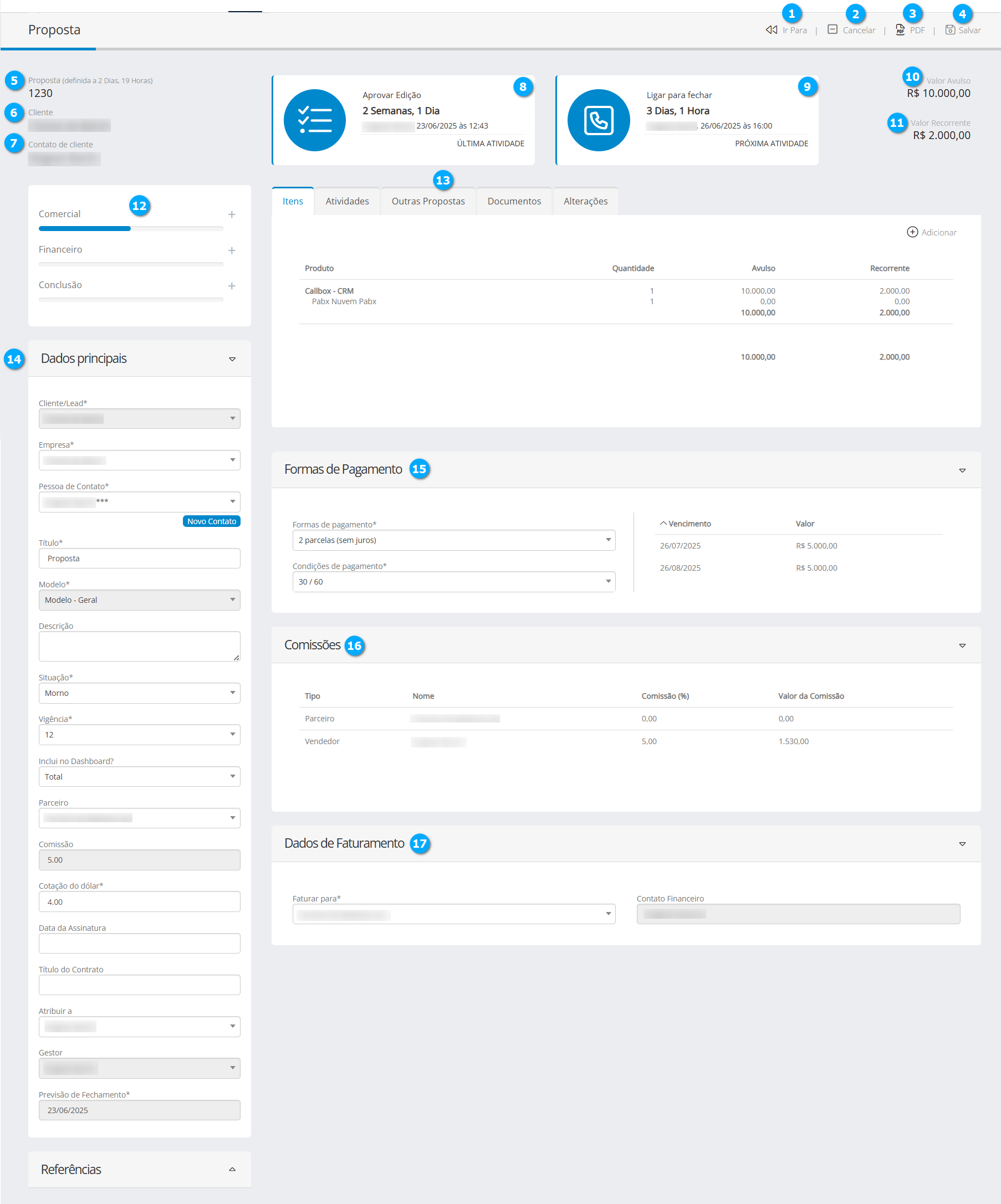Click the Novo Contato button
Image resolution: width=1001 pixels, height=1204 pixels.
pyautogui.click(x=211, y=521)
